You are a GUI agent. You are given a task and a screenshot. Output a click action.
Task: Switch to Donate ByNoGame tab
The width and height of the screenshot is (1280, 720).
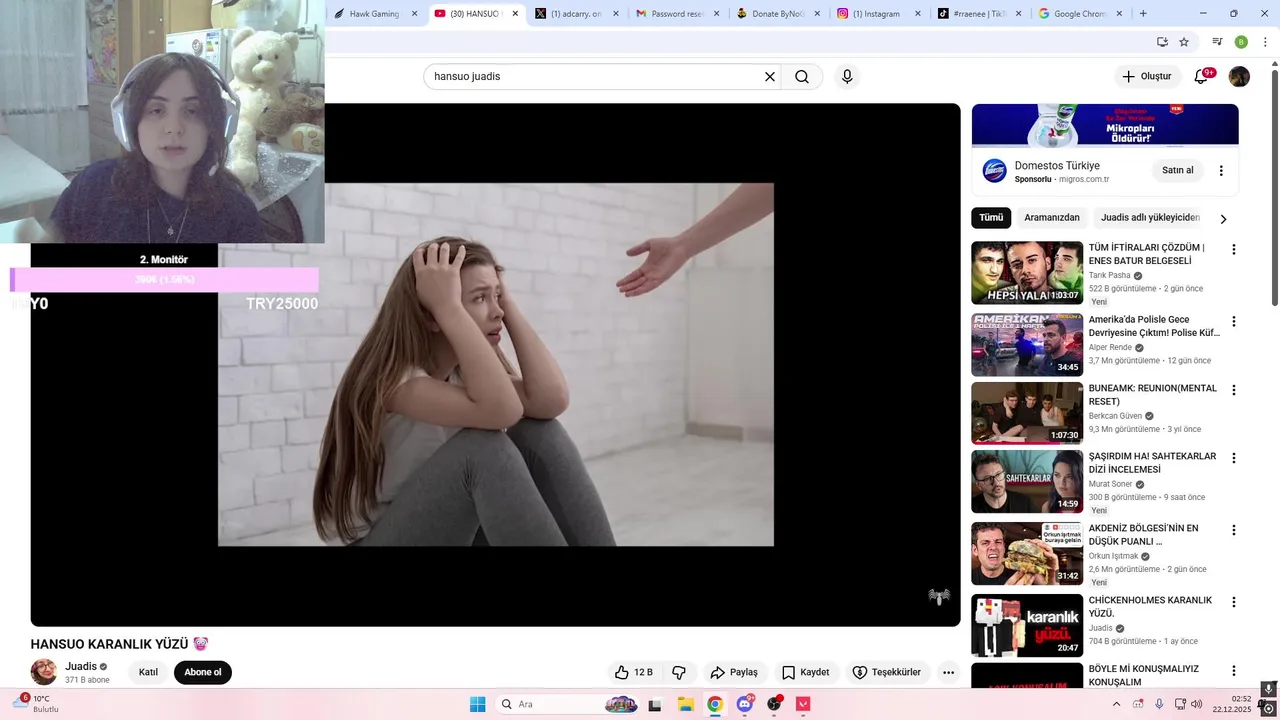pyautogui.click(x=778, y=14)
